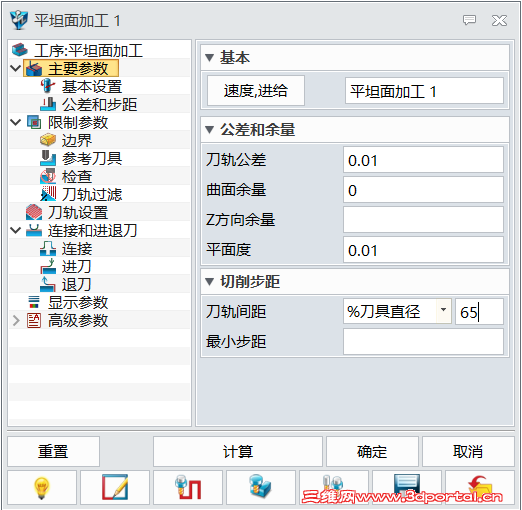Viewport: 522px width, 510px height.
Task: Collapse the 限制参数 tree node
Action: 16,122
